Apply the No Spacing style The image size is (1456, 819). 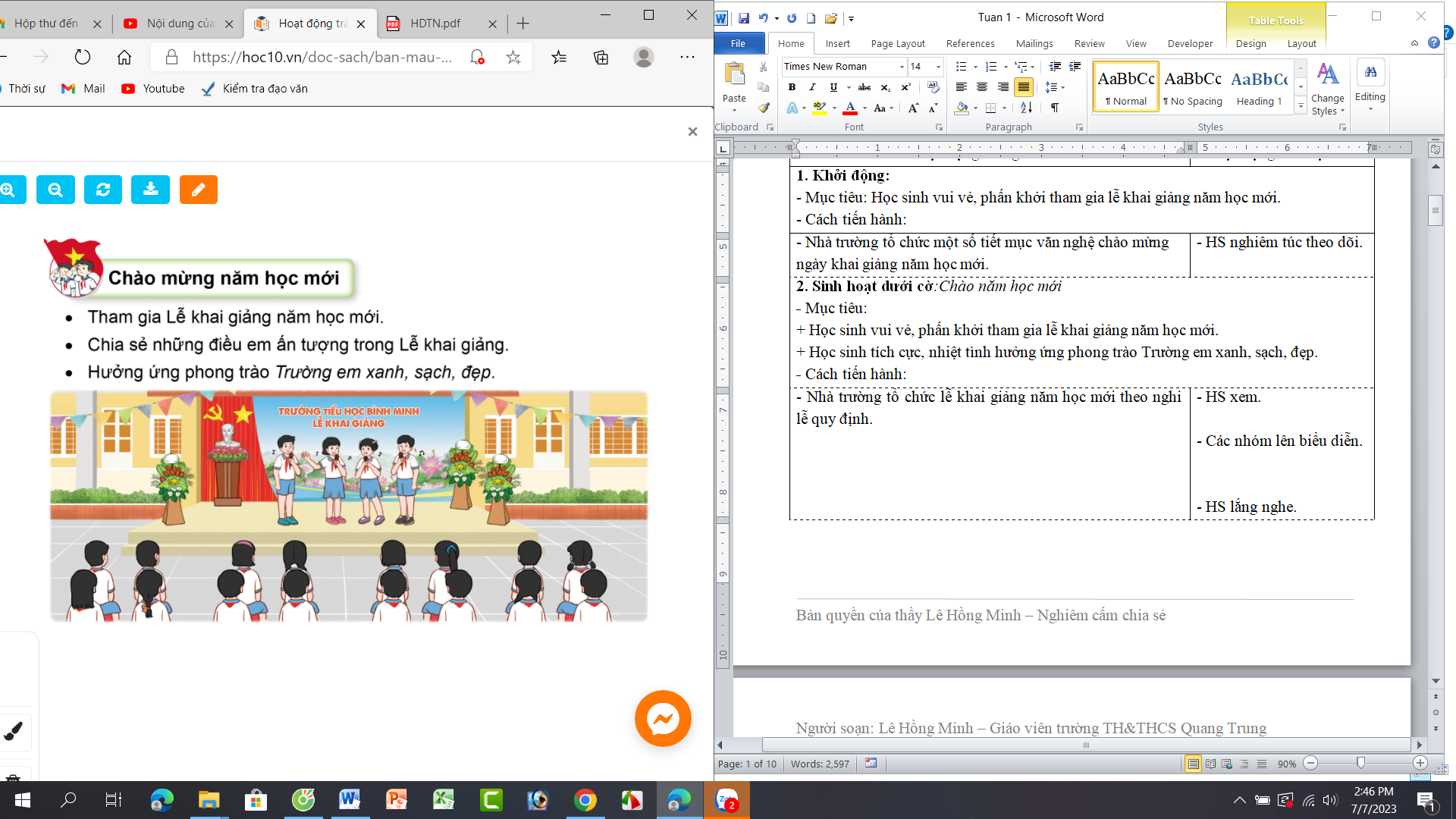point(1193,87)
